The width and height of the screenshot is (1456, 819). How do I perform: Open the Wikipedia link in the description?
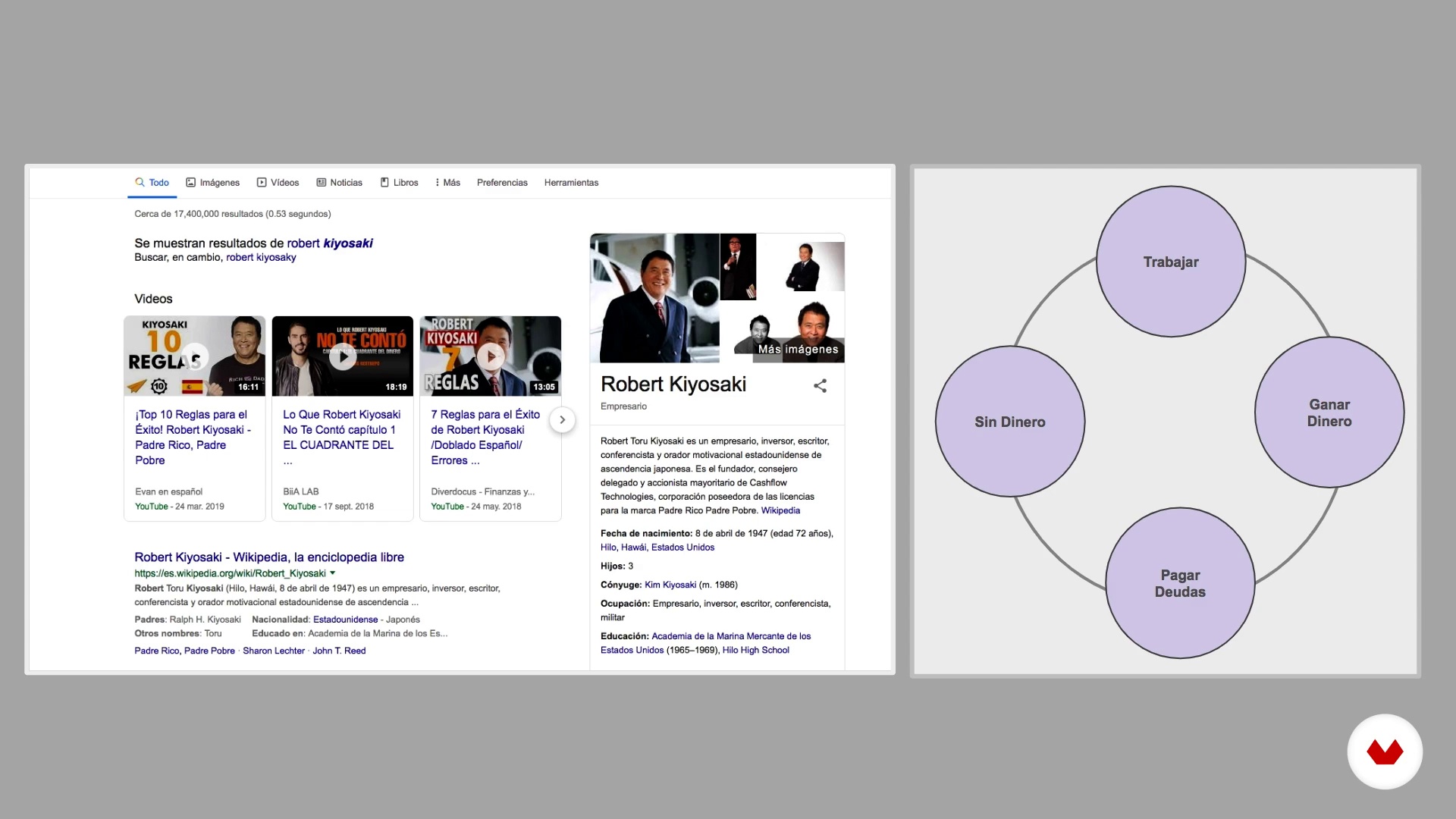[780, 511]
